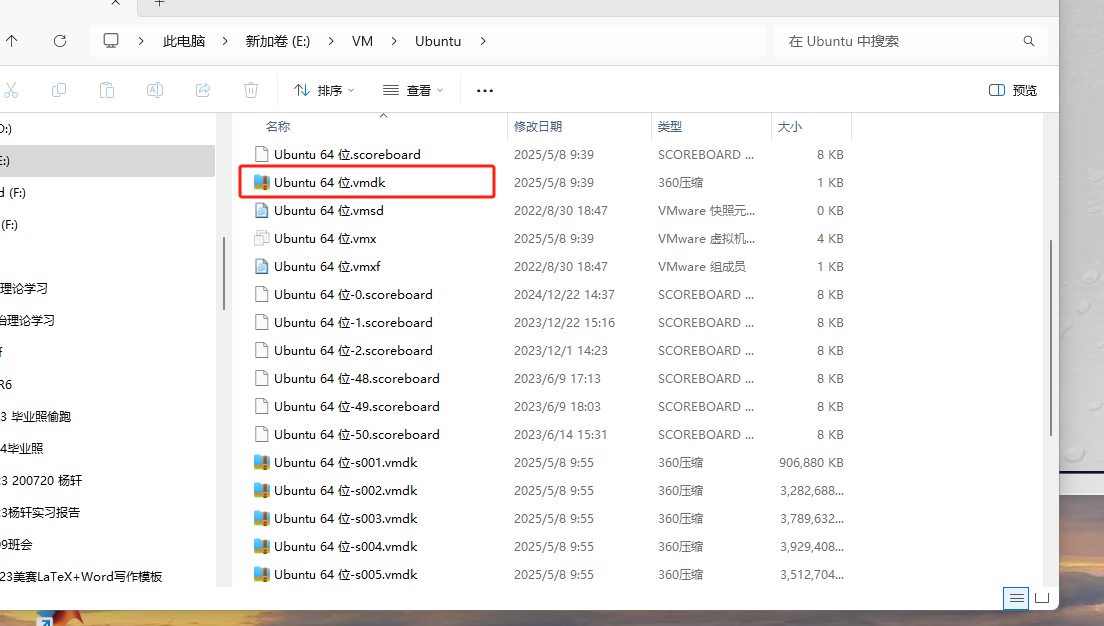Select file Ubuntu 64 位-2.scoreboard
1104x626 pixels.
coord(353,351)
